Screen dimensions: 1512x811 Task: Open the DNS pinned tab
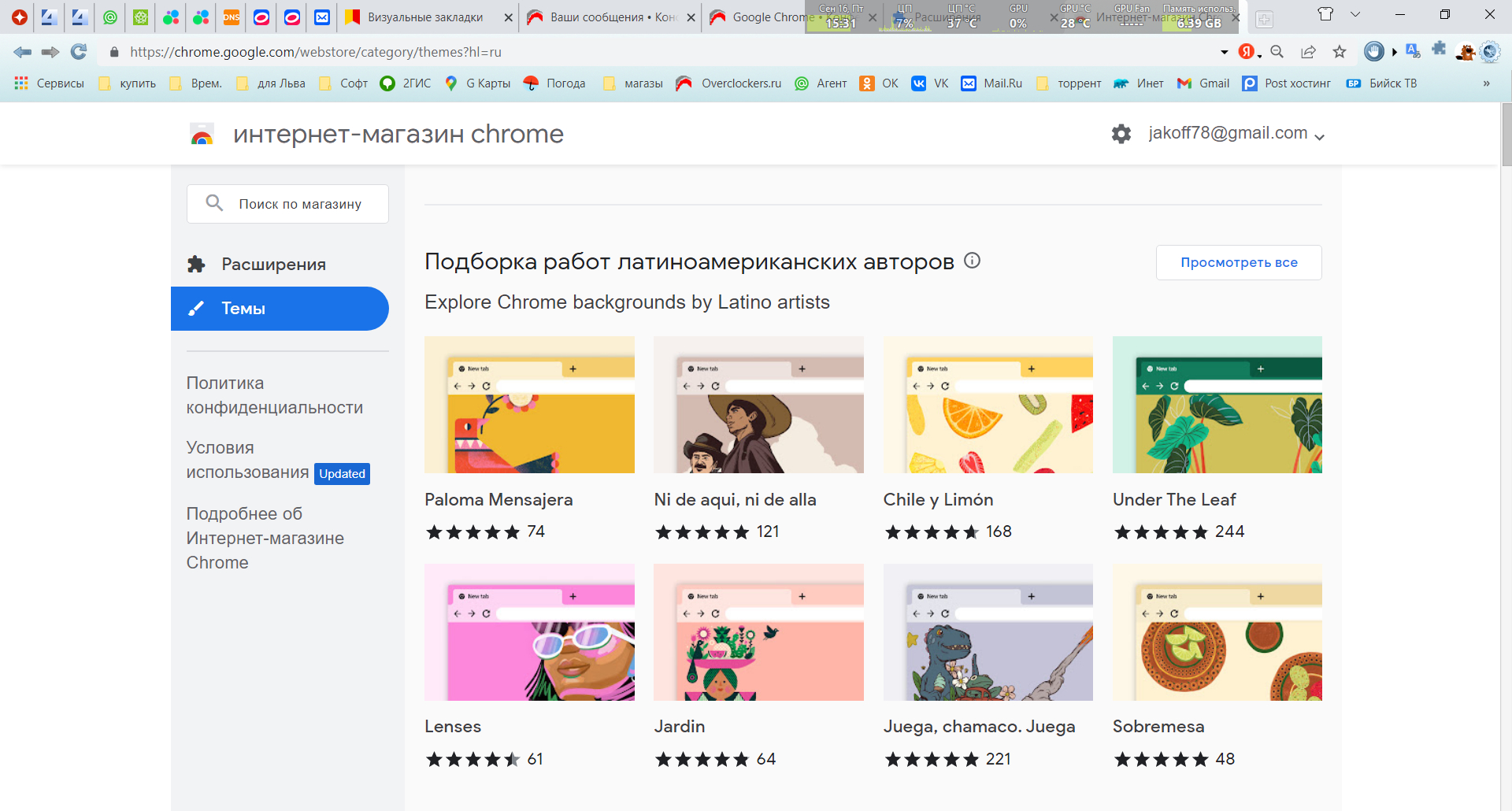pos(231,17)
